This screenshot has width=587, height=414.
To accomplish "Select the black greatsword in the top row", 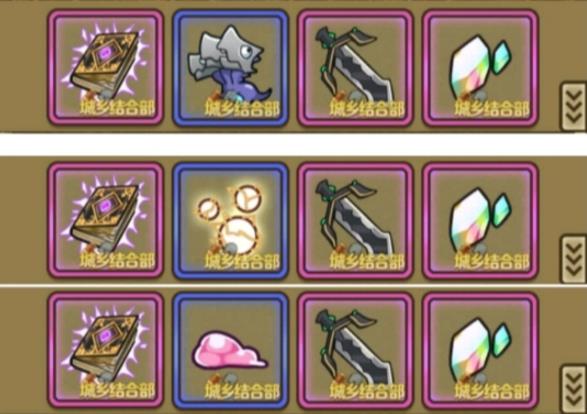I will (x=355, y=67).
